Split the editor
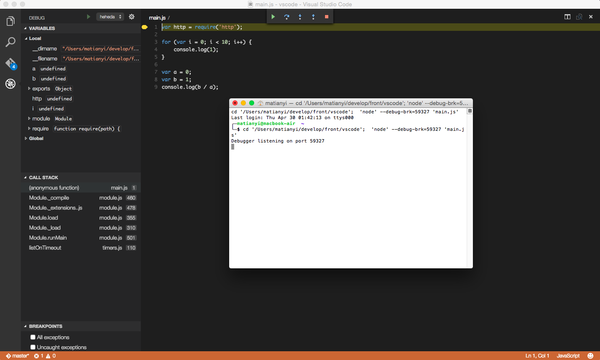 pos(567,17)
